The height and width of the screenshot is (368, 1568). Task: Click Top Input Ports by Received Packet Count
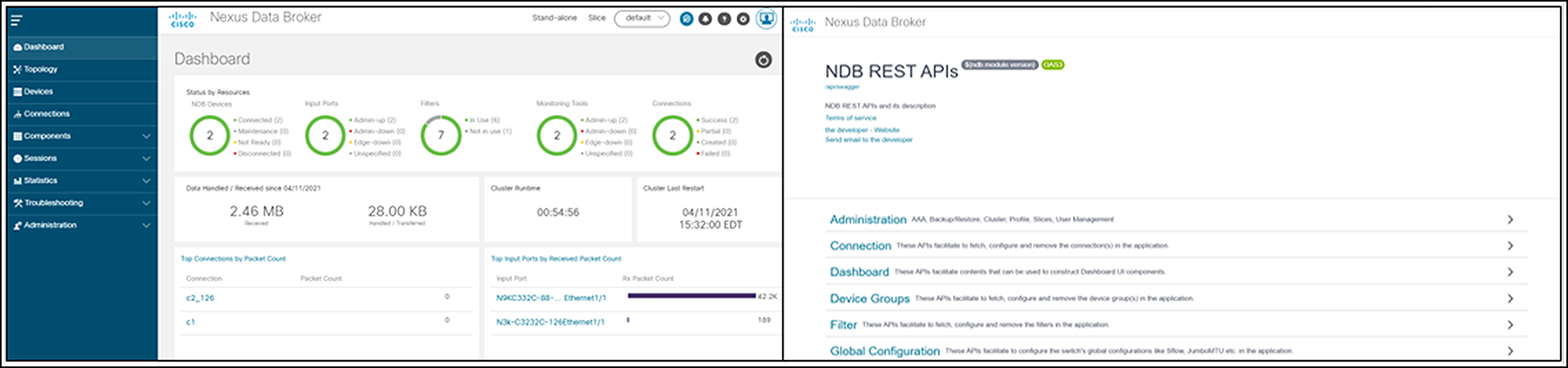556,258
